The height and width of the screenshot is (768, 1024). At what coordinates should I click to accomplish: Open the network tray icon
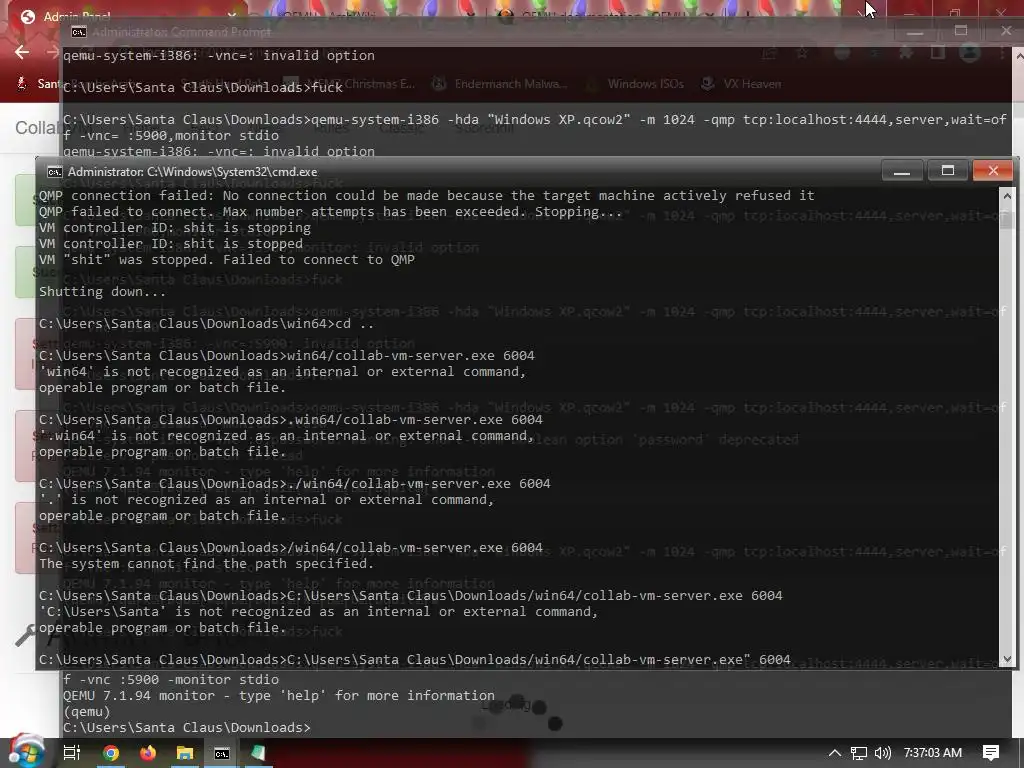tap(859, 753)
